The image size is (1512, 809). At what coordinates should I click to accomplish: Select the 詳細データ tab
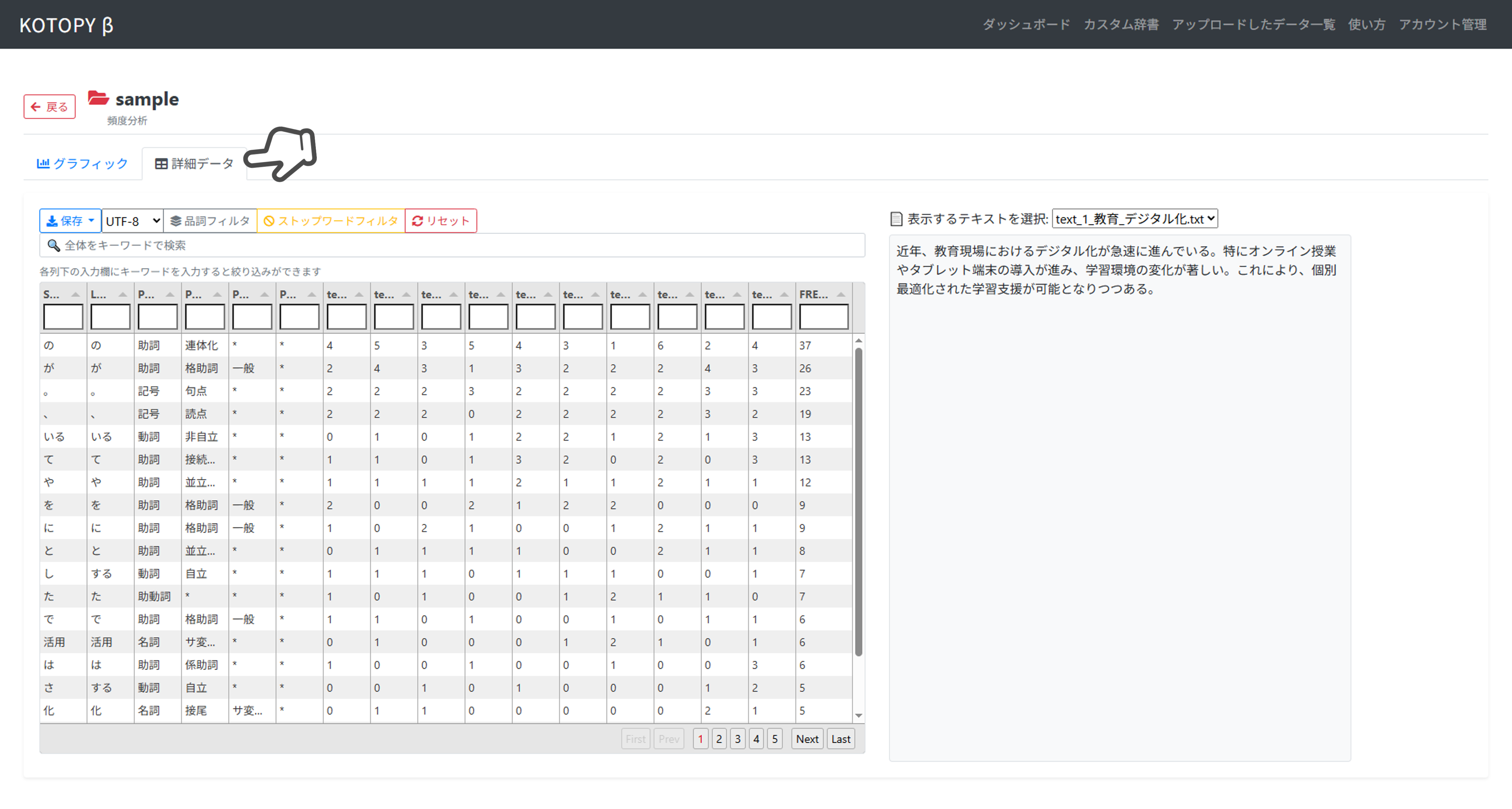click(x=194, y=164)
